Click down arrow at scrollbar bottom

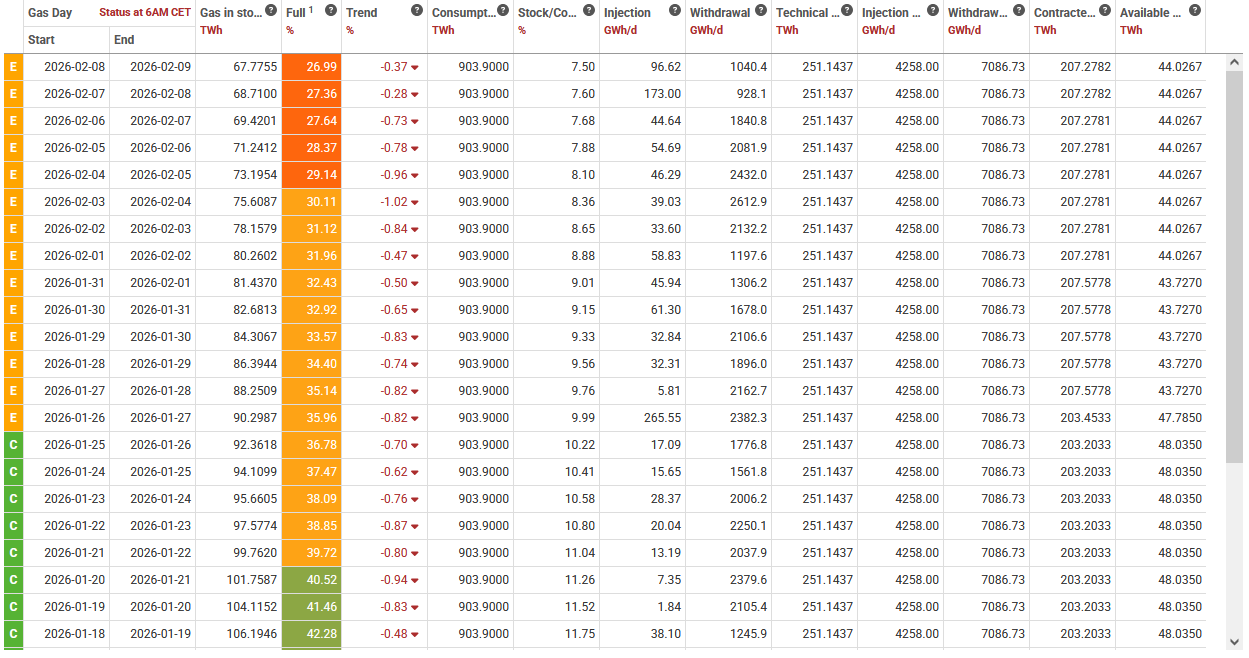coord(1235,641)
